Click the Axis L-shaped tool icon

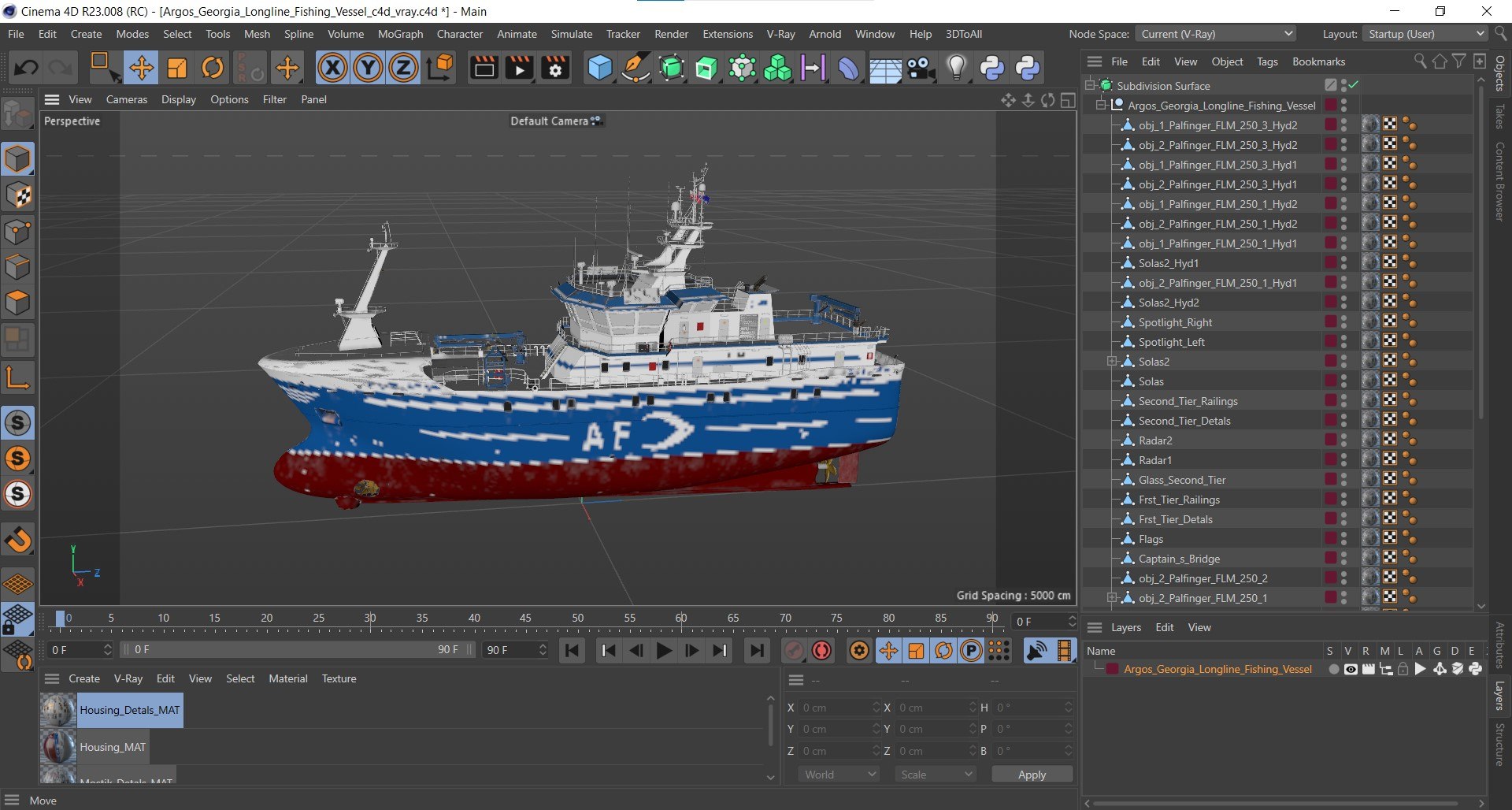[x=17, y=378]
